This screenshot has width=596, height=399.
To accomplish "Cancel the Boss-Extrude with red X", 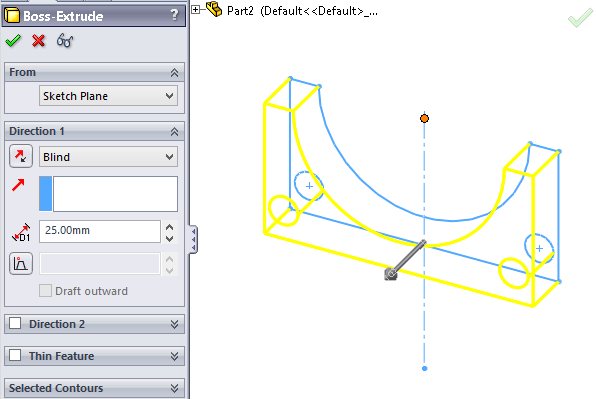I will pos(38,40).
